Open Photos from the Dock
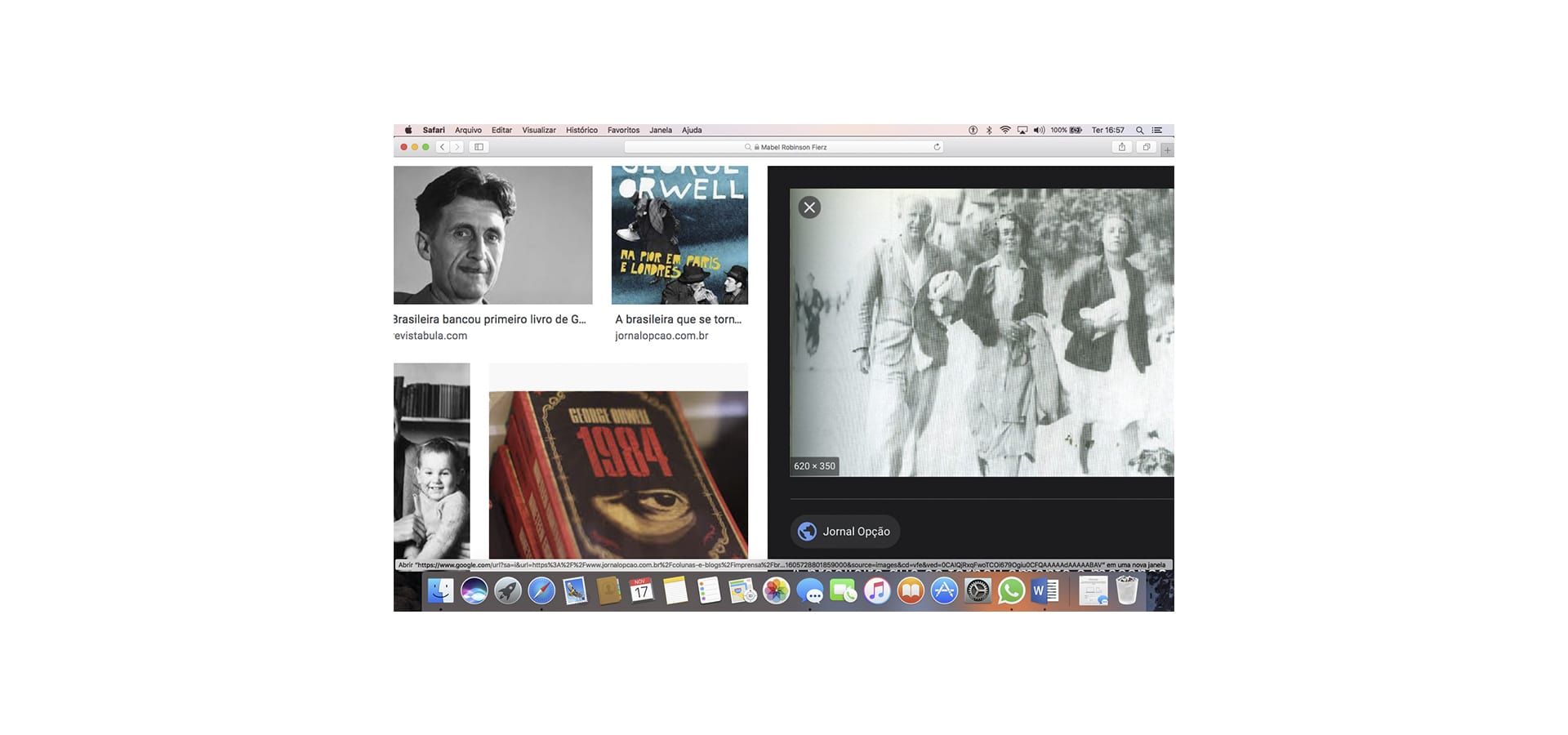This screenshot has height=735, width=1568. tap(776, 590)
